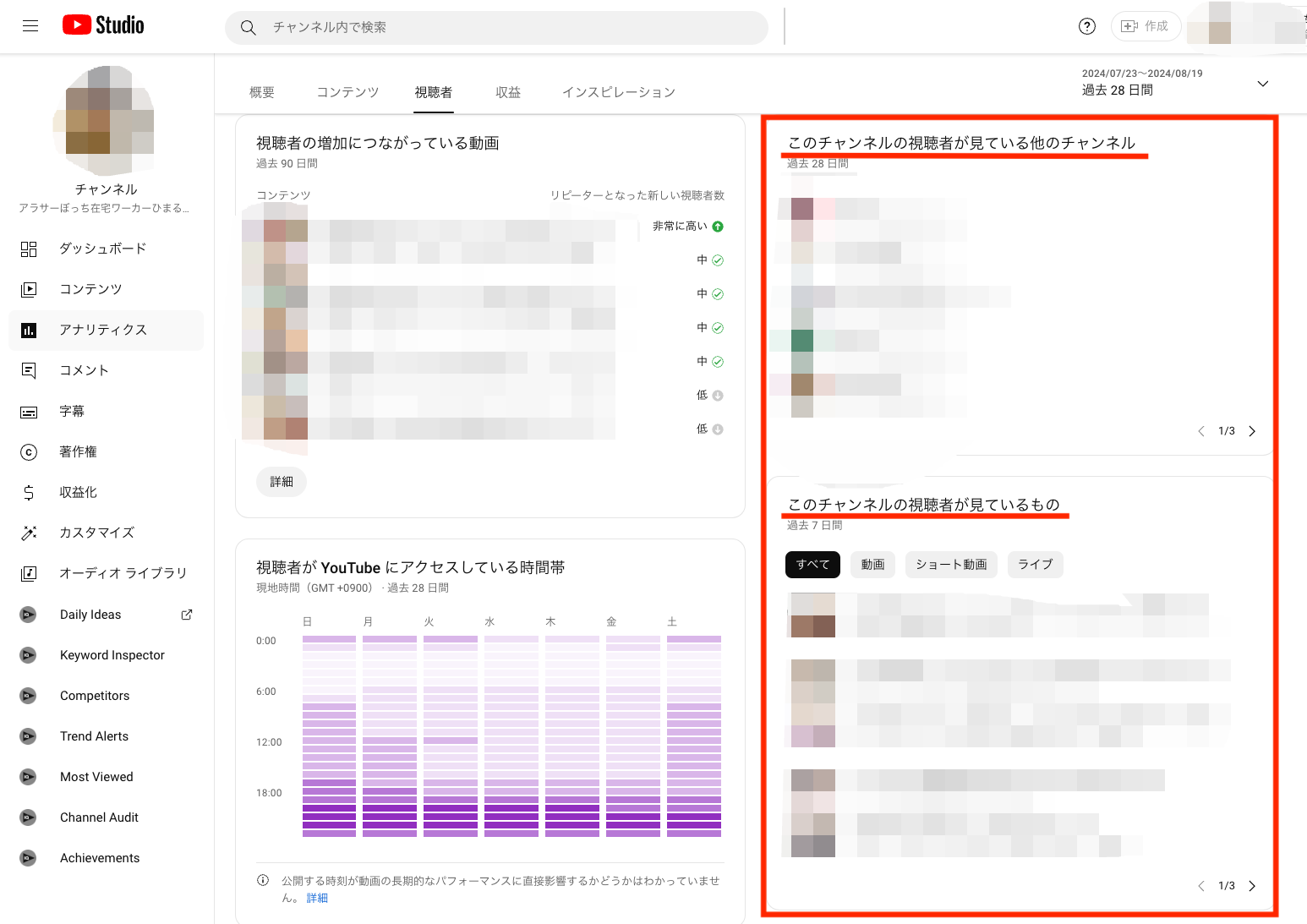Image resolution: width=1307 pixels, height=924 pixels.
Task: Select アナリティクス in the sidebar
Action: coord(106,330)
